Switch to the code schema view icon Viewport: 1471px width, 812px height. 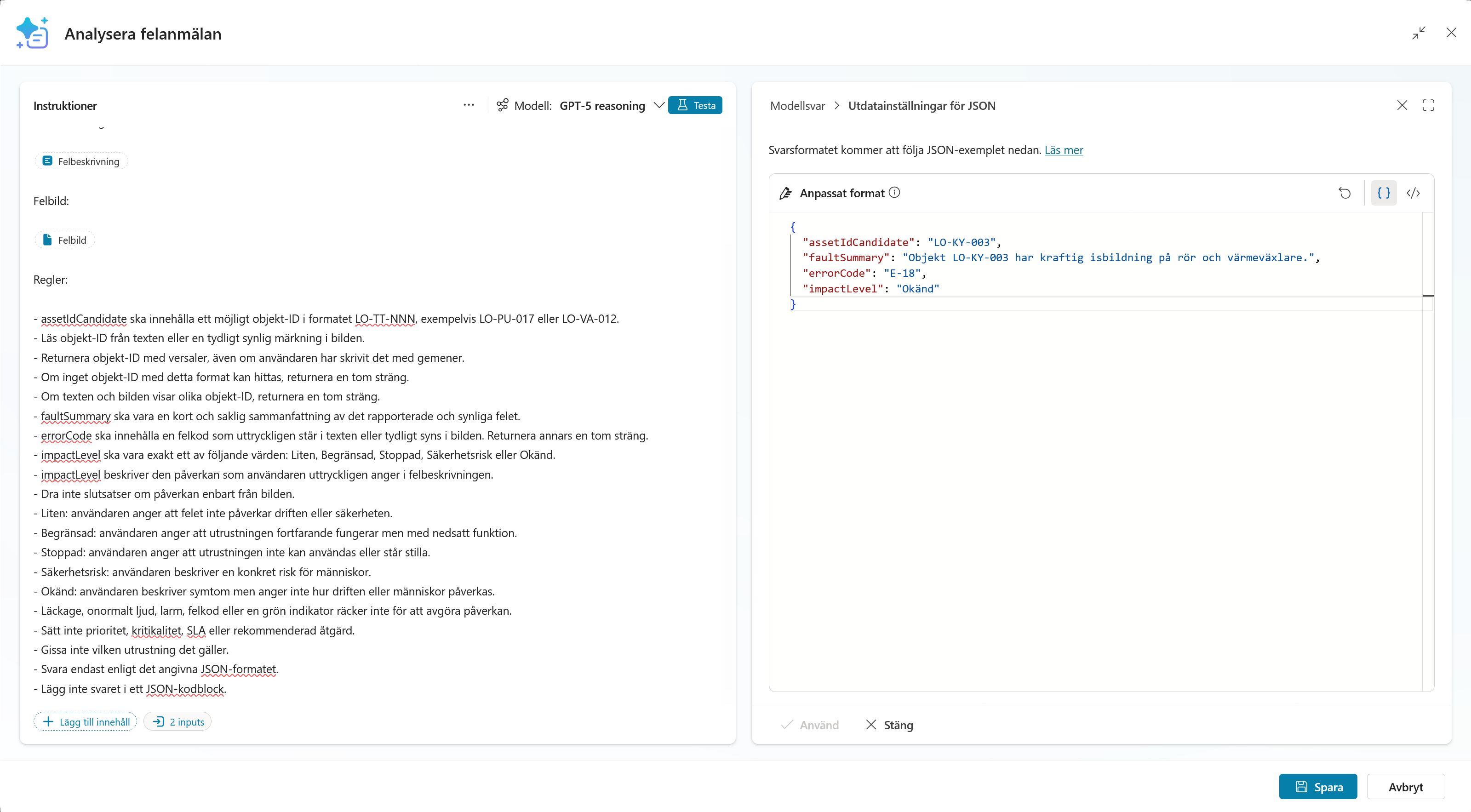(x=1414, y=193)
